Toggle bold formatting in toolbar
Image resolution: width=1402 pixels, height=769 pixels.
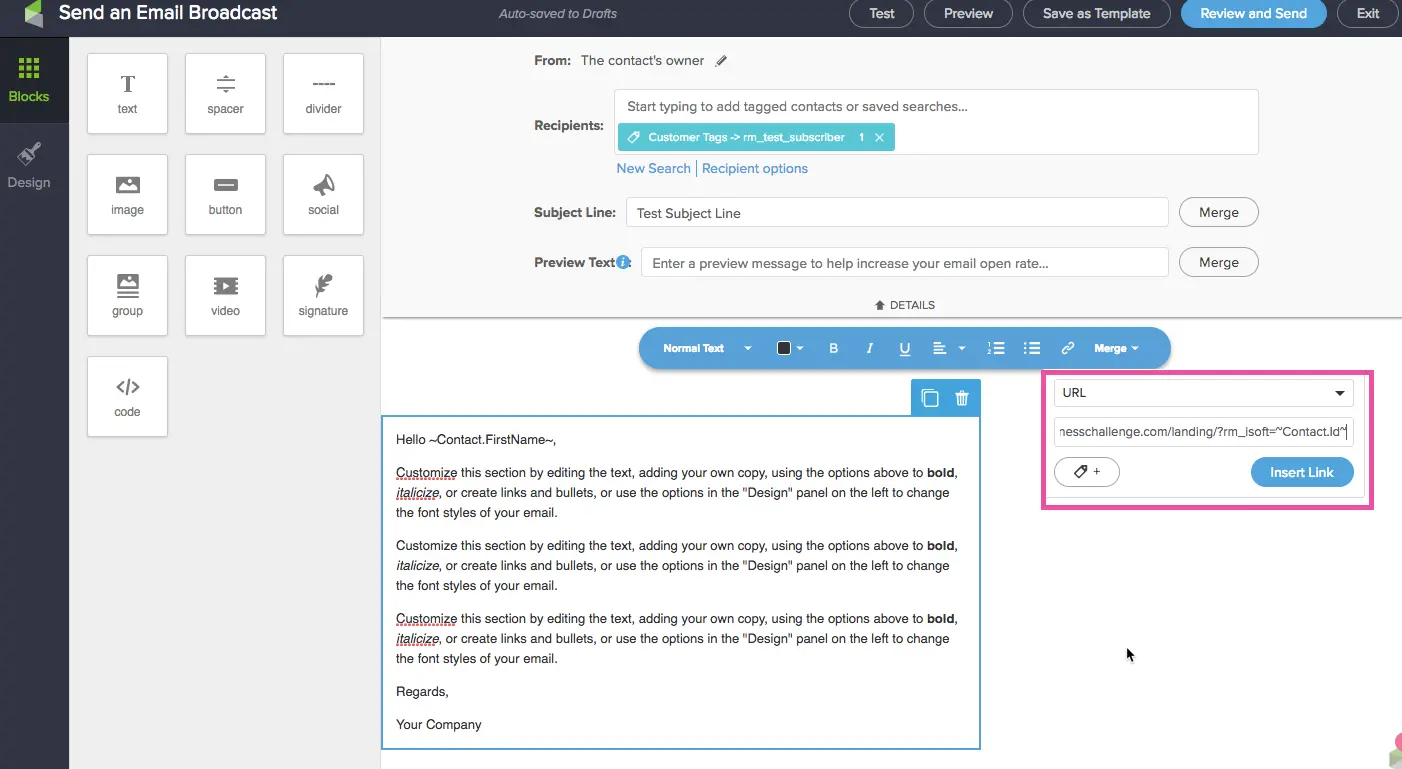click(x=834, y=348)
